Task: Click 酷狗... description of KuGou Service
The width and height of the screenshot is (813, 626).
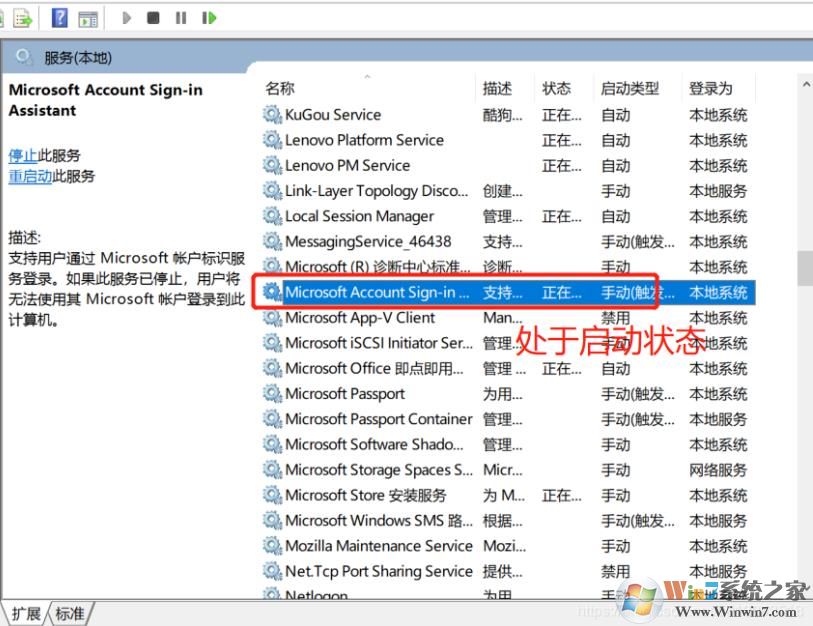Action: [x=502, y=114]
